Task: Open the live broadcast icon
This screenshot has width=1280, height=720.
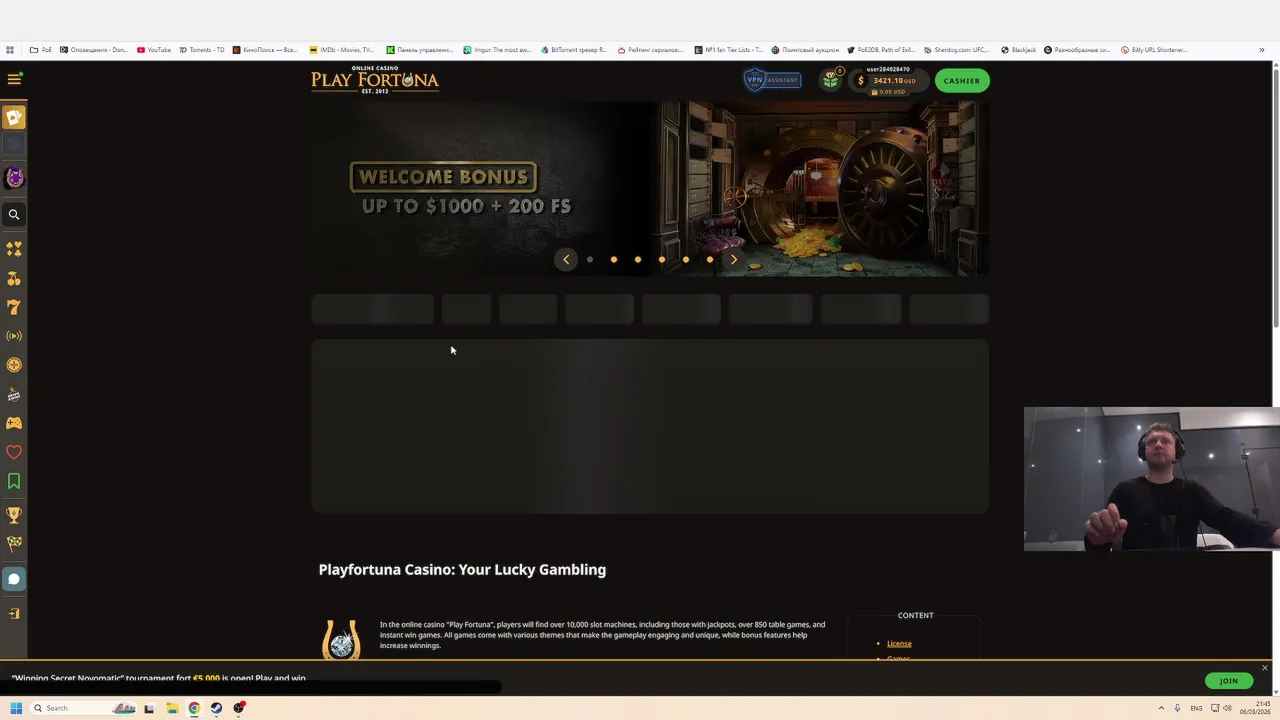Action: (x=14, y=337)
